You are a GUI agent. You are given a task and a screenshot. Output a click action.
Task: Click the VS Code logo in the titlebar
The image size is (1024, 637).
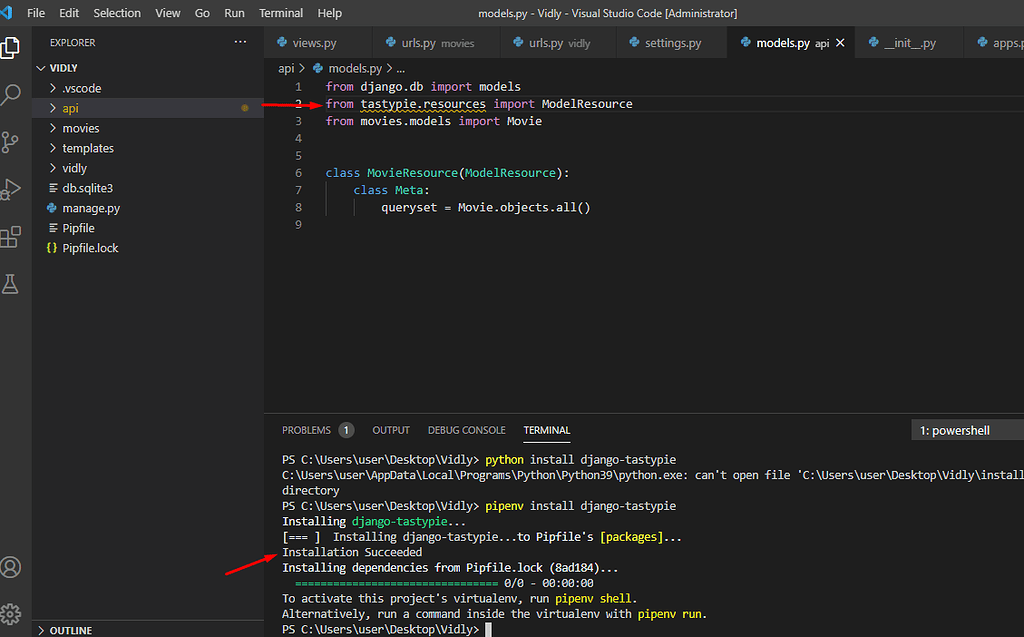(11, 12)
